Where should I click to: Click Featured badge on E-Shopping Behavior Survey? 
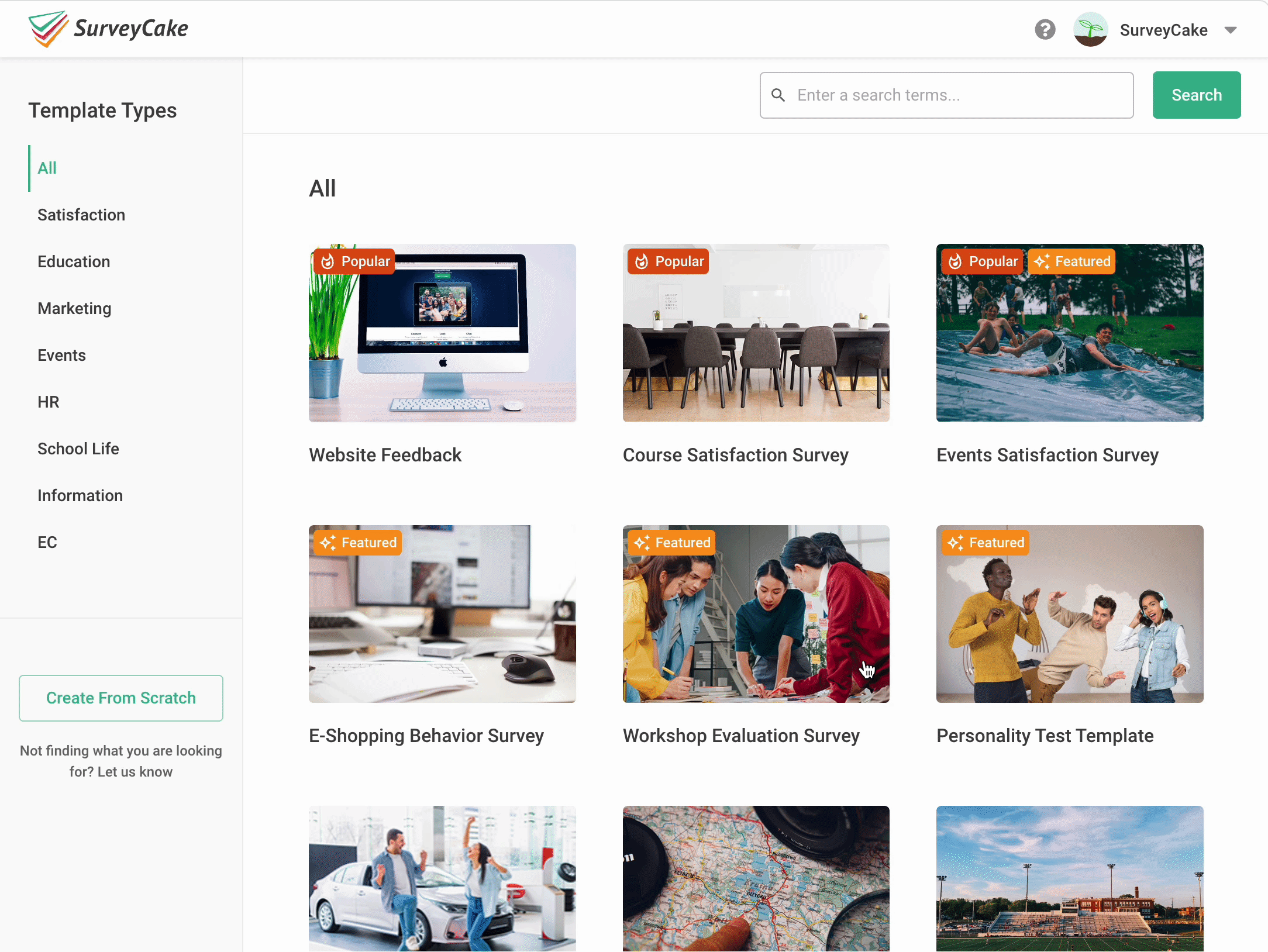click(x=358, y=543)
